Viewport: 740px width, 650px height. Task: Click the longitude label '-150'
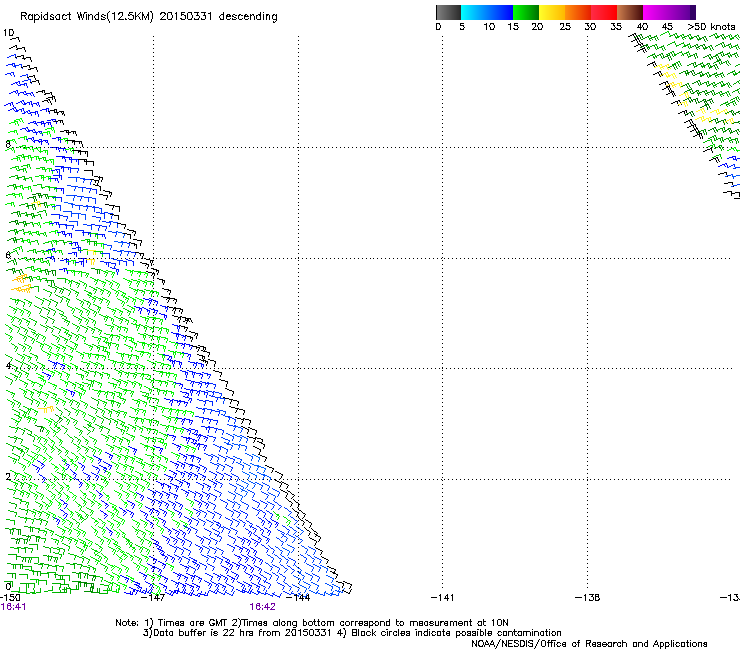coord(10,598)
